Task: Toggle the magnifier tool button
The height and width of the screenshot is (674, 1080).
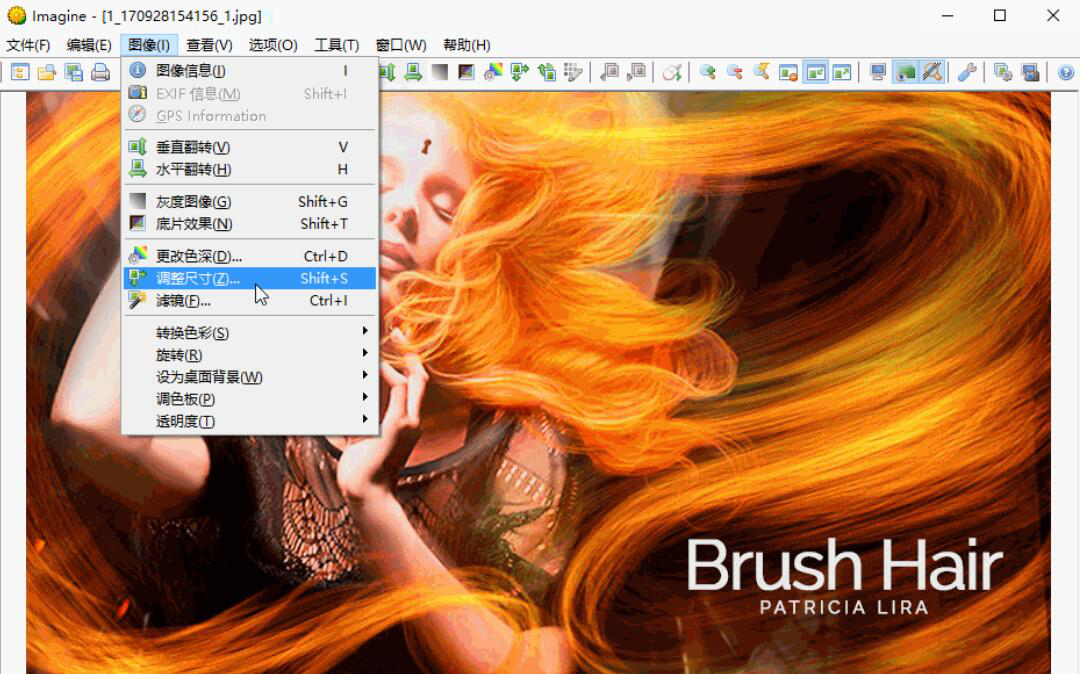Action: click(x=932, y=72)
